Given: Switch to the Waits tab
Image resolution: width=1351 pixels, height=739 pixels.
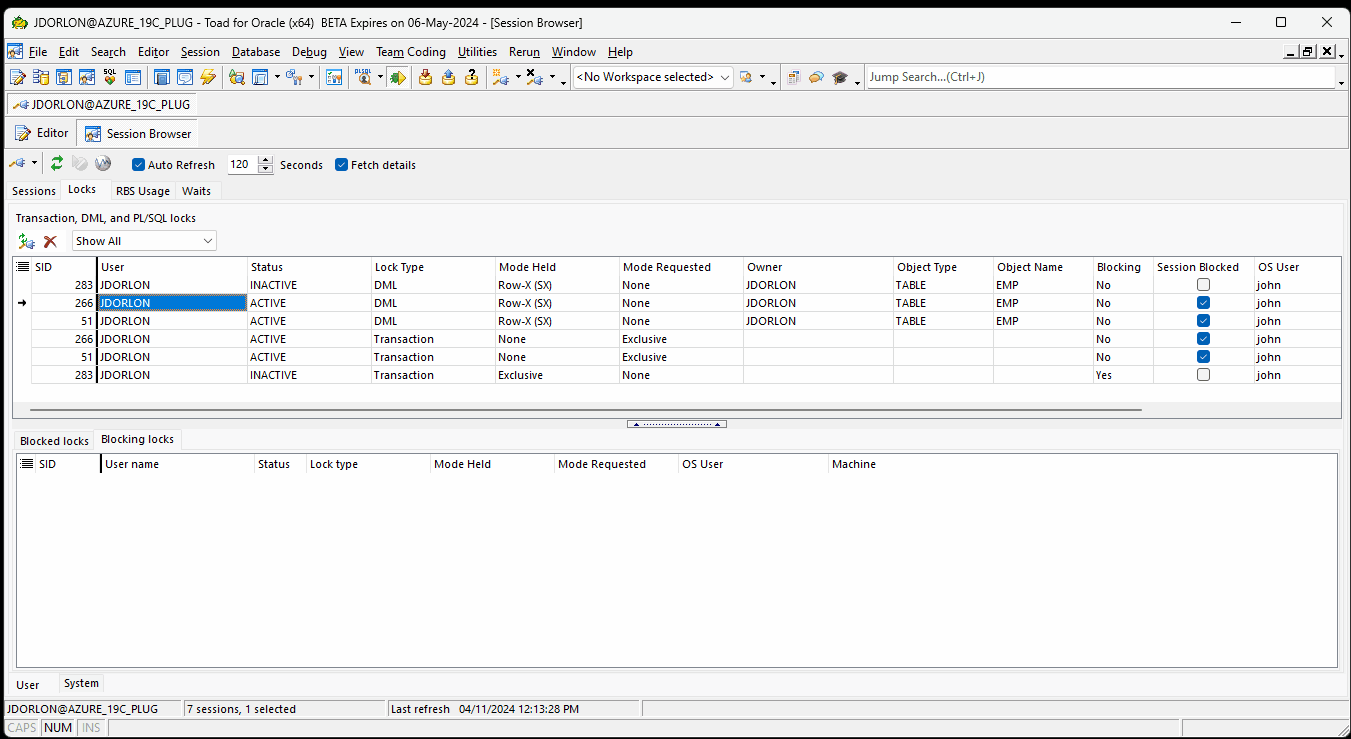Looking at the screenshot, I should point(196,191).
